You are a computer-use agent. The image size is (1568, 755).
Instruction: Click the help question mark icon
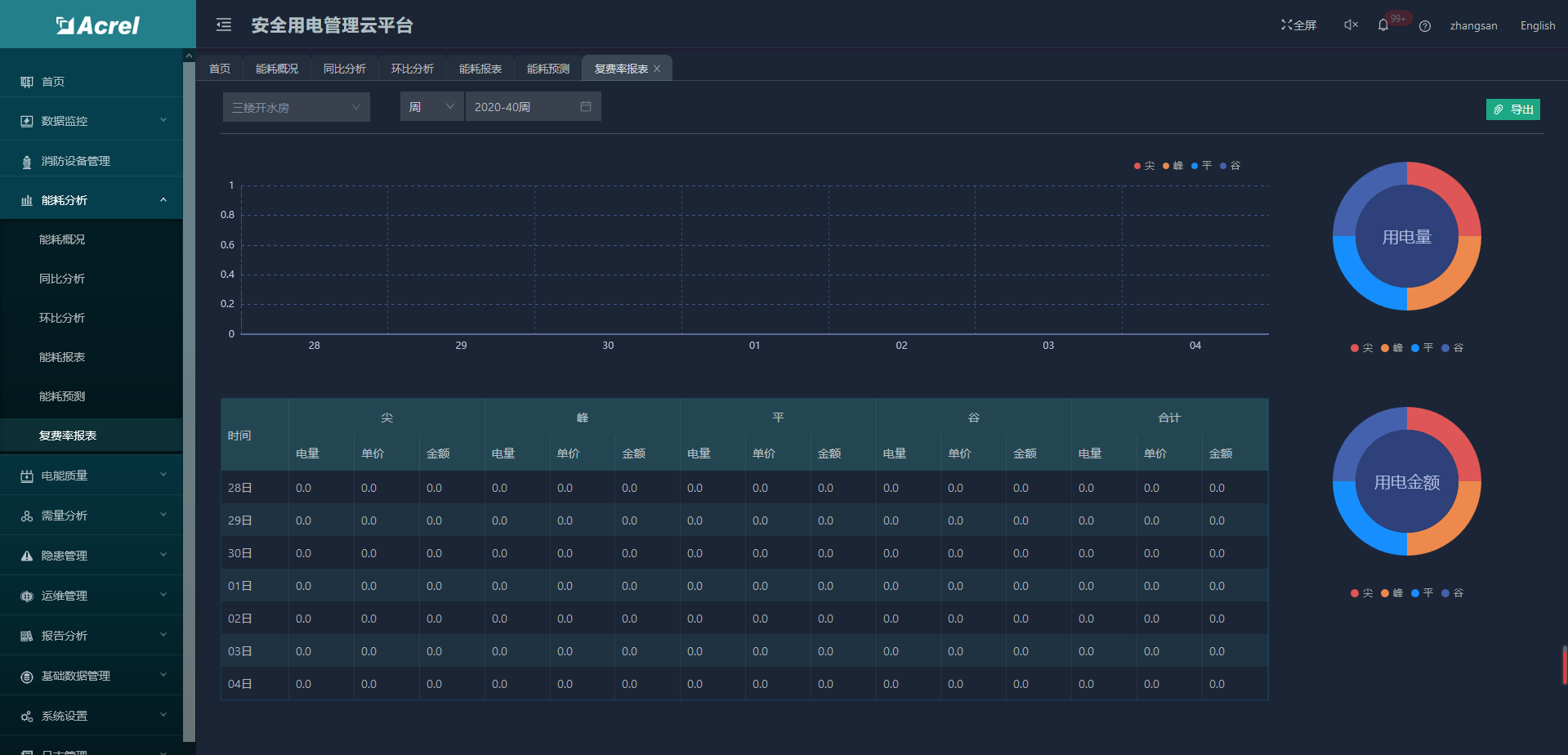pos(1425,26)
